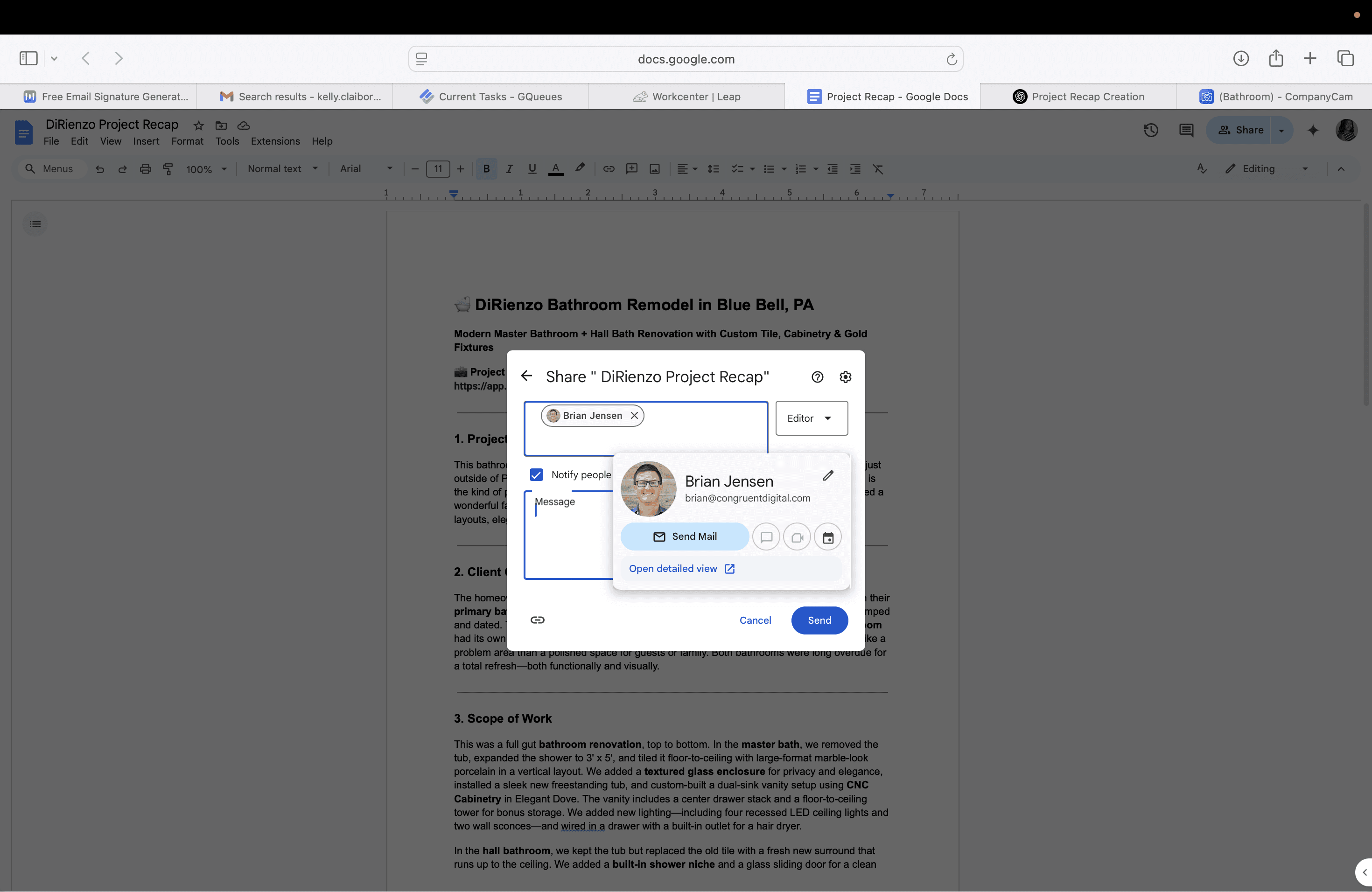Viewport: 1372px width, 892px height.
Task: Start chat with Brian Jensen
Action: coord(766,537)
